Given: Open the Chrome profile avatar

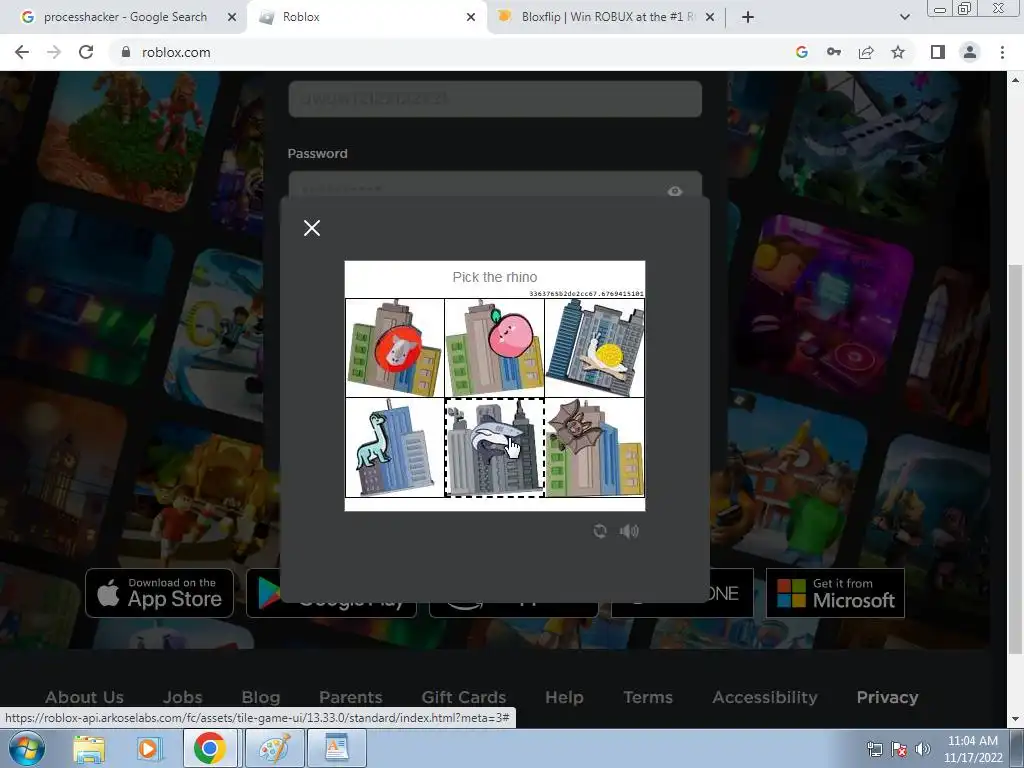Looking at the screenshot, I should pyautogui.click(x=970, y=52).
